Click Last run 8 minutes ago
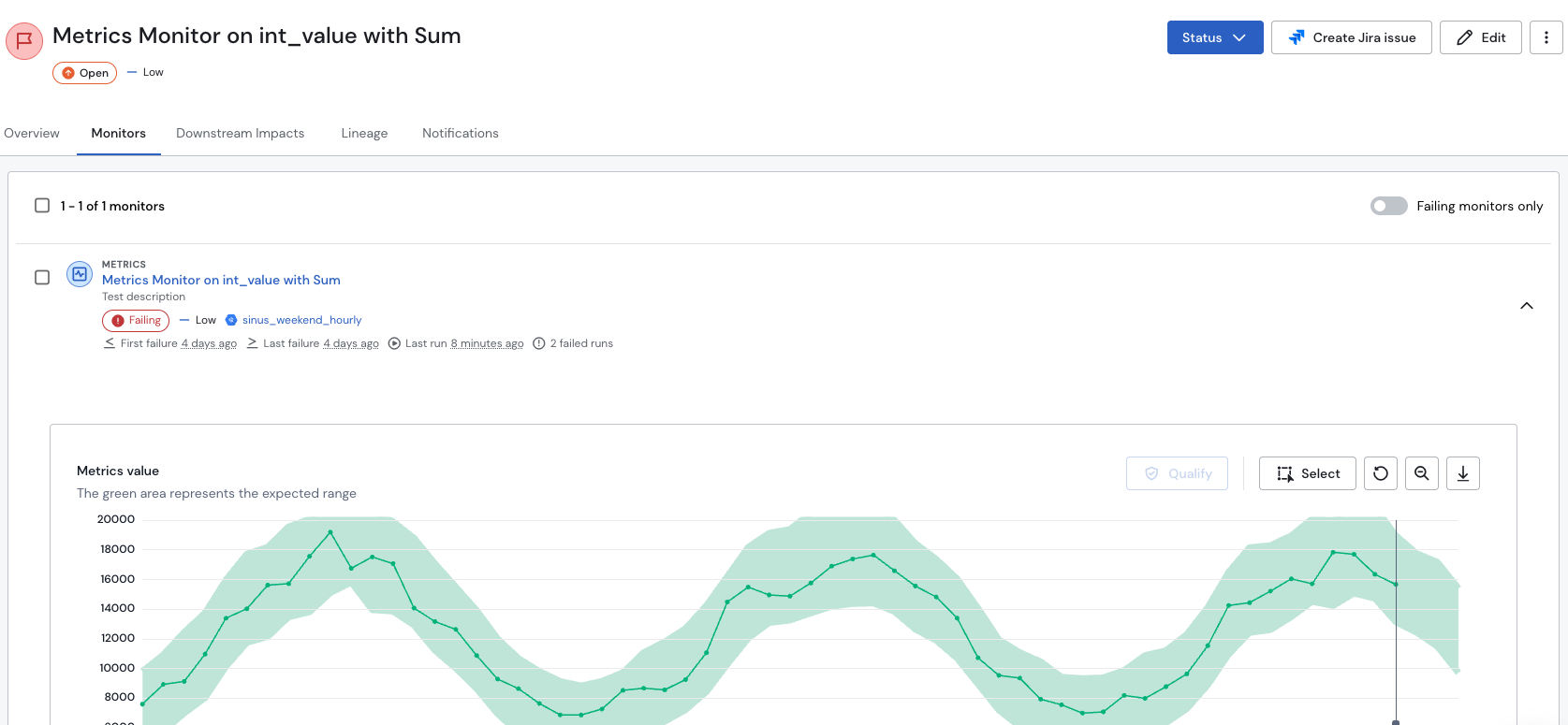Screen dimensions: 1568x725 [x=456, y=343]
